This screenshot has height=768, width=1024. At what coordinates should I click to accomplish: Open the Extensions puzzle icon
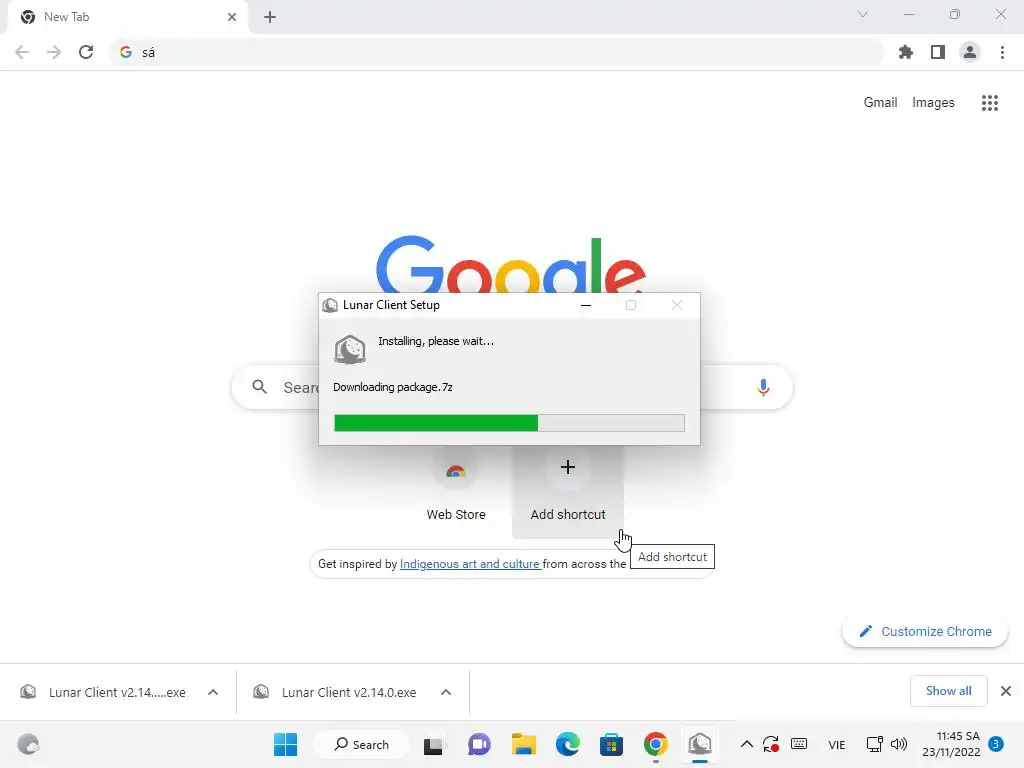[x=906, y=52]
